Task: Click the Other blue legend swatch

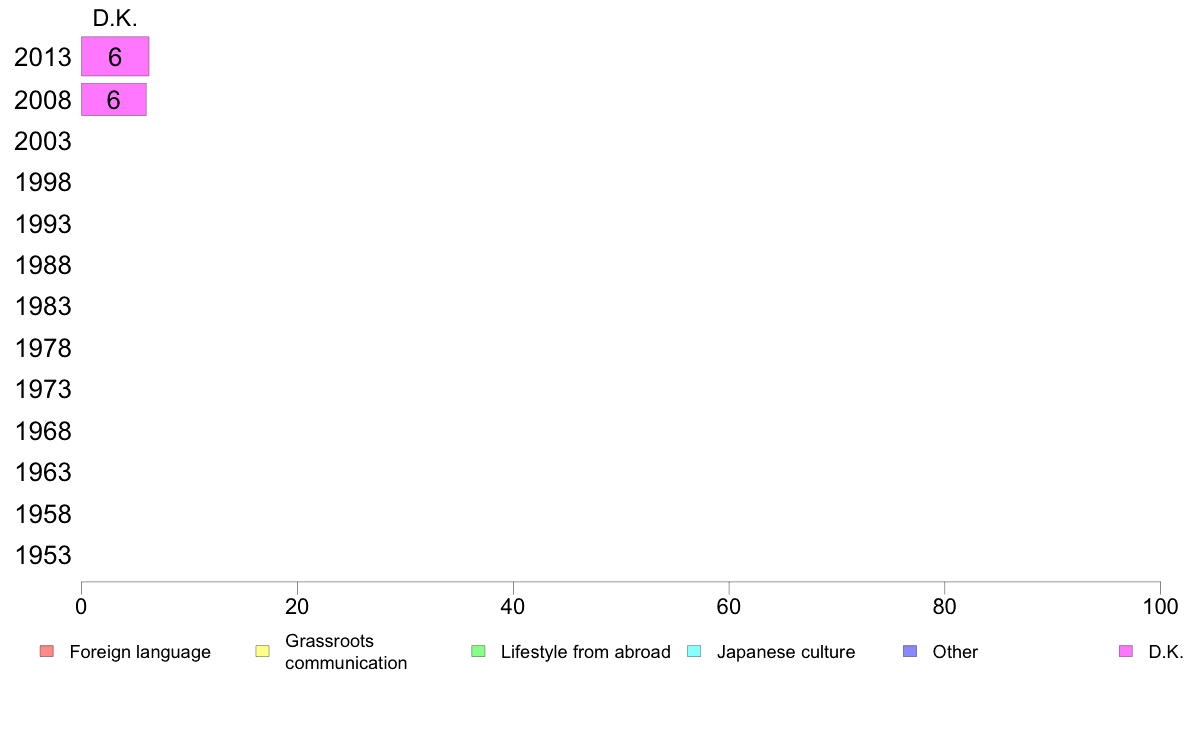Action: tap(910, 651)
